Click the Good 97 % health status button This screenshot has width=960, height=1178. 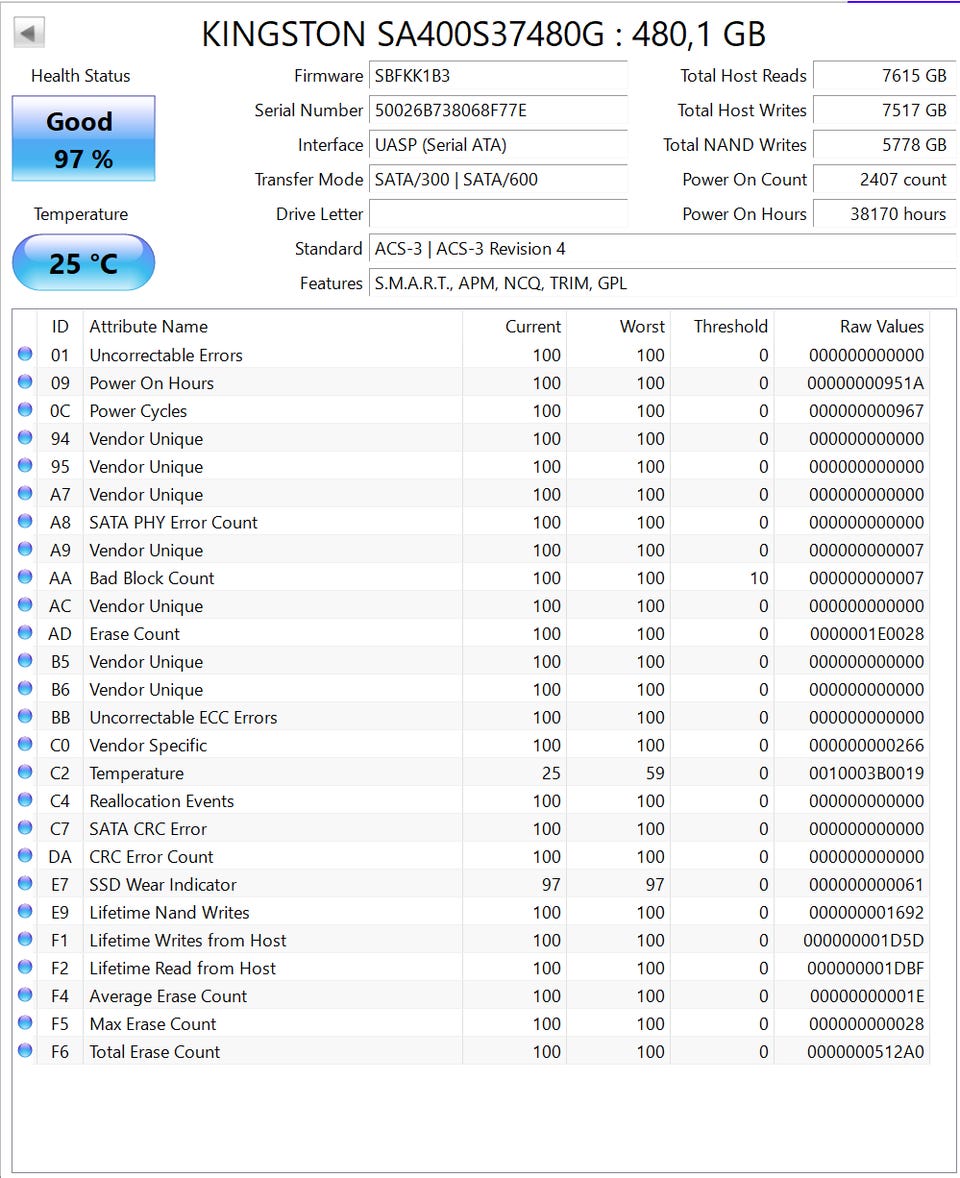(83, 138)
